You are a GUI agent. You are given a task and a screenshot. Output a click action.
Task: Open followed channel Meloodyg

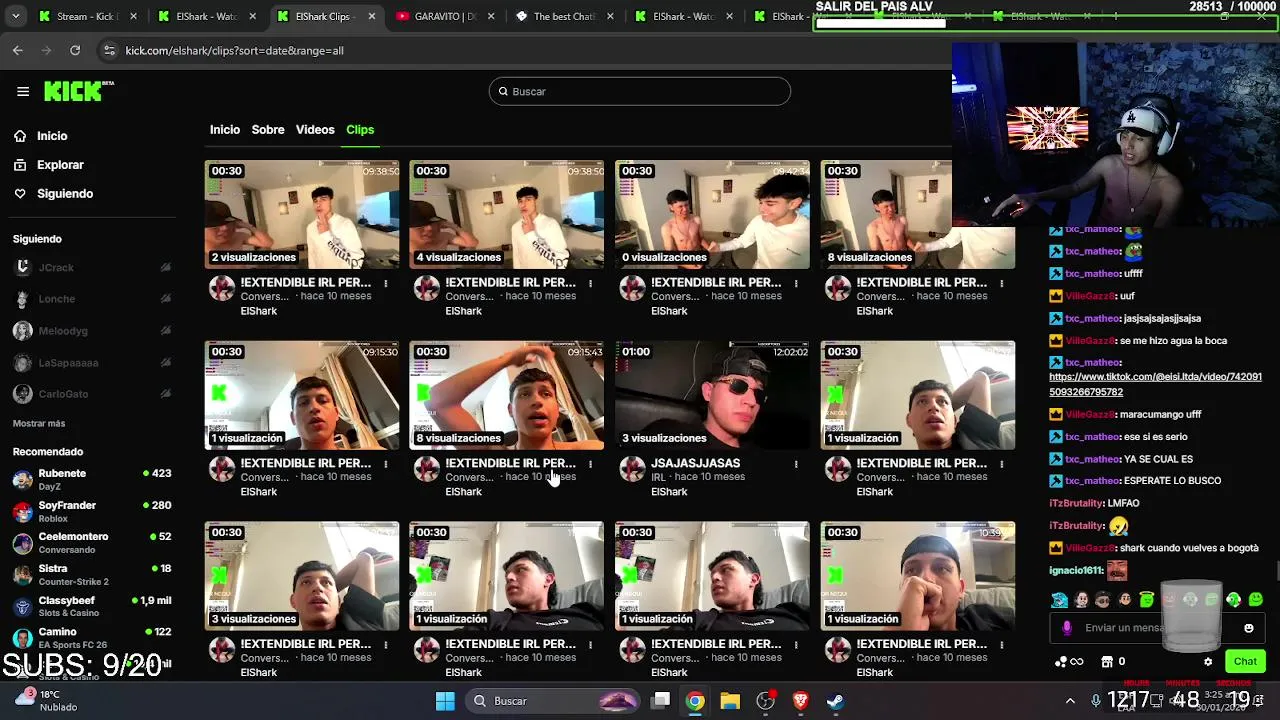92,331
